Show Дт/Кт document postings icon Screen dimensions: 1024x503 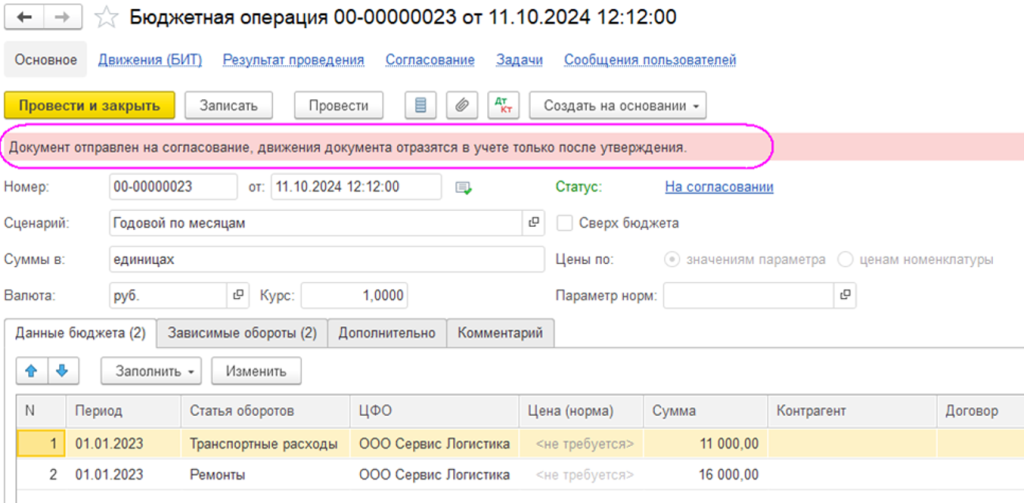coord(502,105)
